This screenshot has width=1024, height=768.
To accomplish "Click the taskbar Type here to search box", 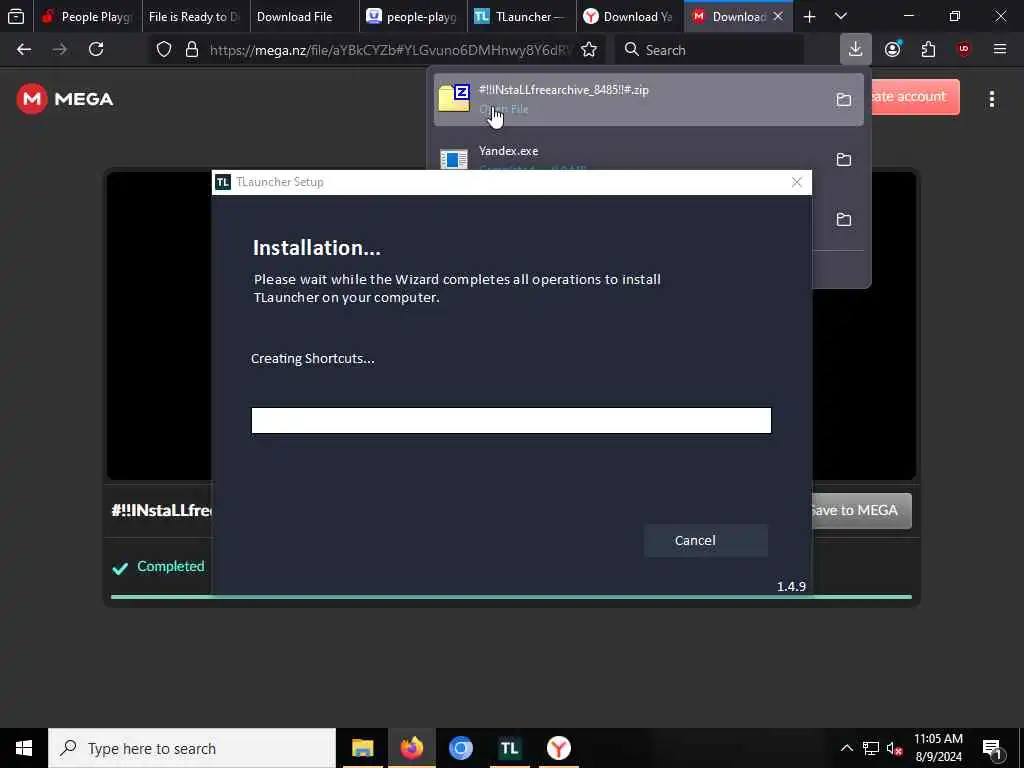I will click(192, 748).
